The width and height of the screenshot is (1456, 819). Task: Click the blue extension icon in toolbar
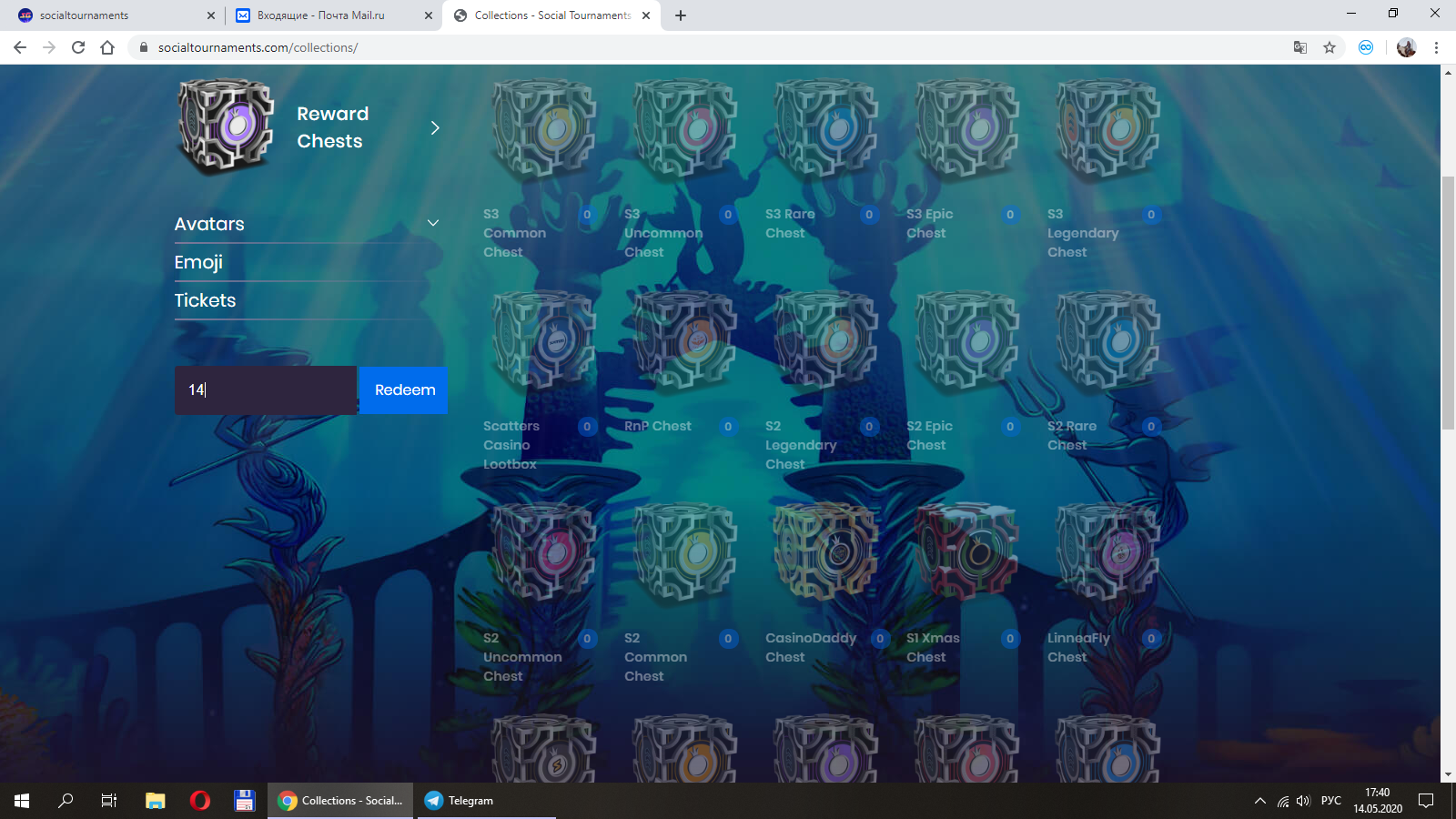coord(1366,47)
